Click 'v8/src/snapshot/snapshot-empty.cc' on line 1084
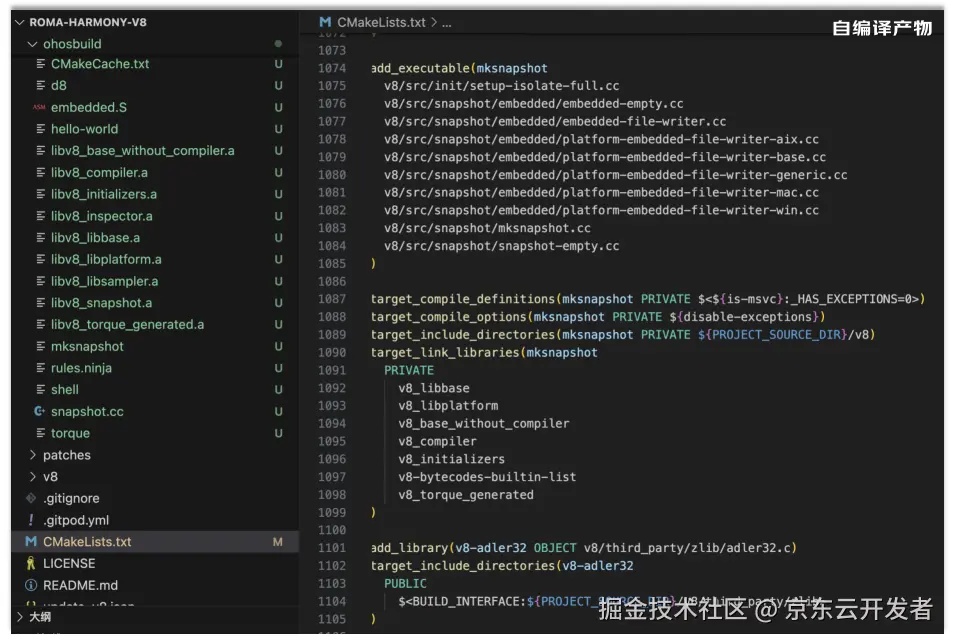This screenshot has height=643, width=954. pyautogui.click(x=501, y=246)
